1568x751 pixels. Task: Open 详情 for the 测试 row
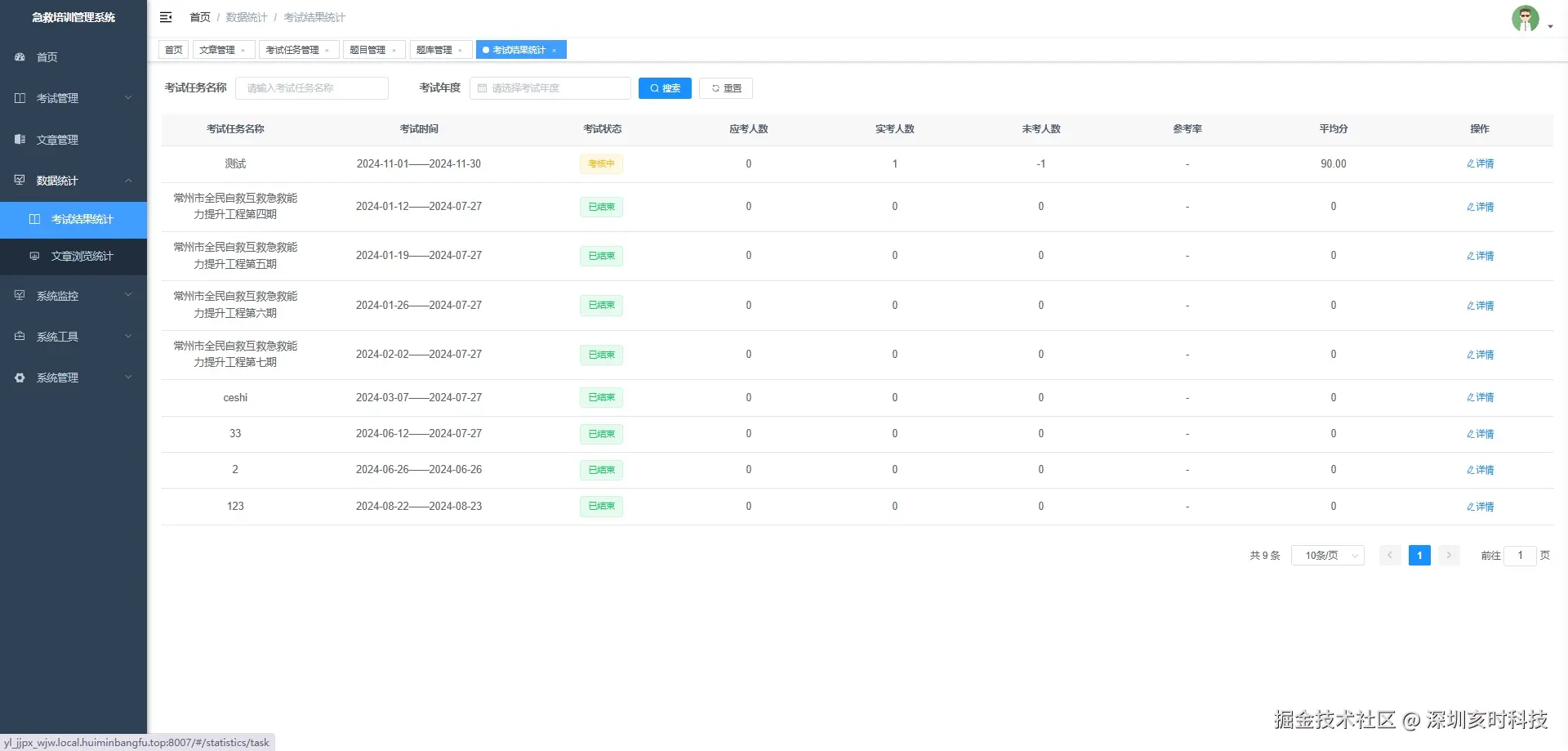pyautogui.click(x=1480, y=164)
